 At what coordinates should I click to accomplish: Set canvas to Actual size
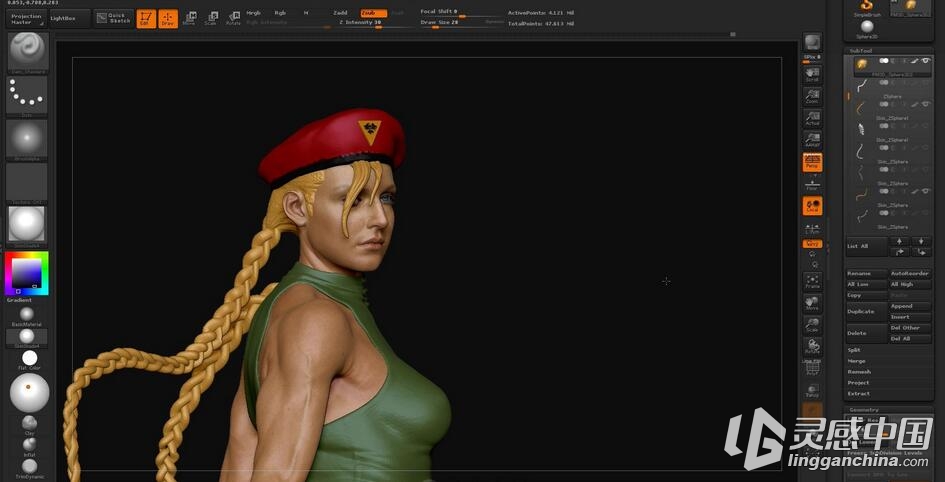812,118
